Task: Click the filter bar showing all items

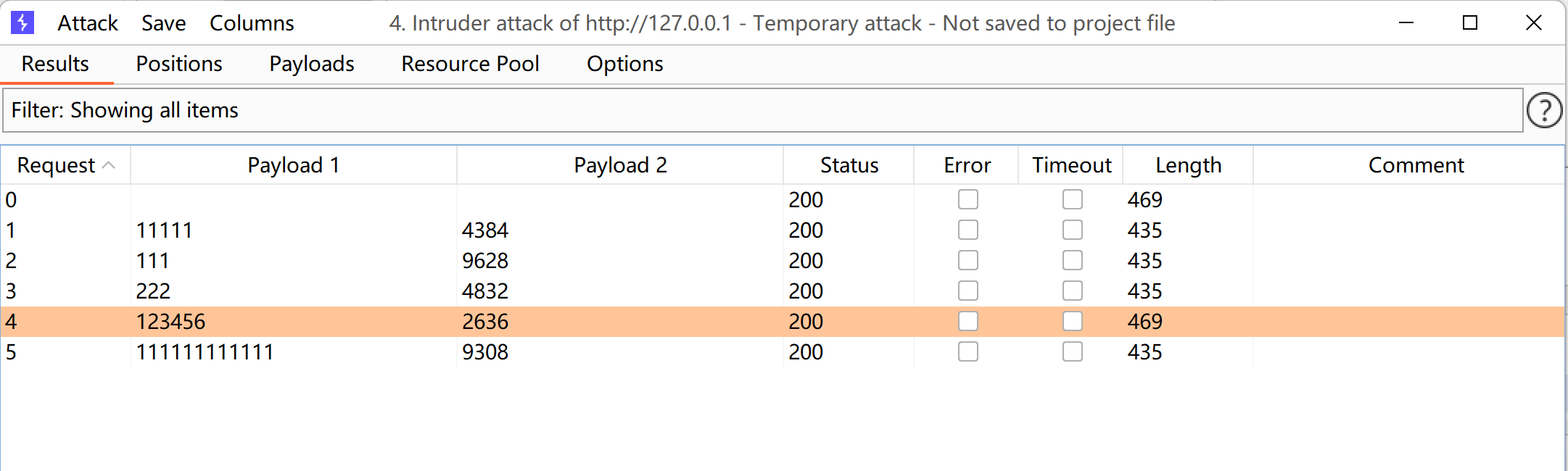Action: pos(762,110)
